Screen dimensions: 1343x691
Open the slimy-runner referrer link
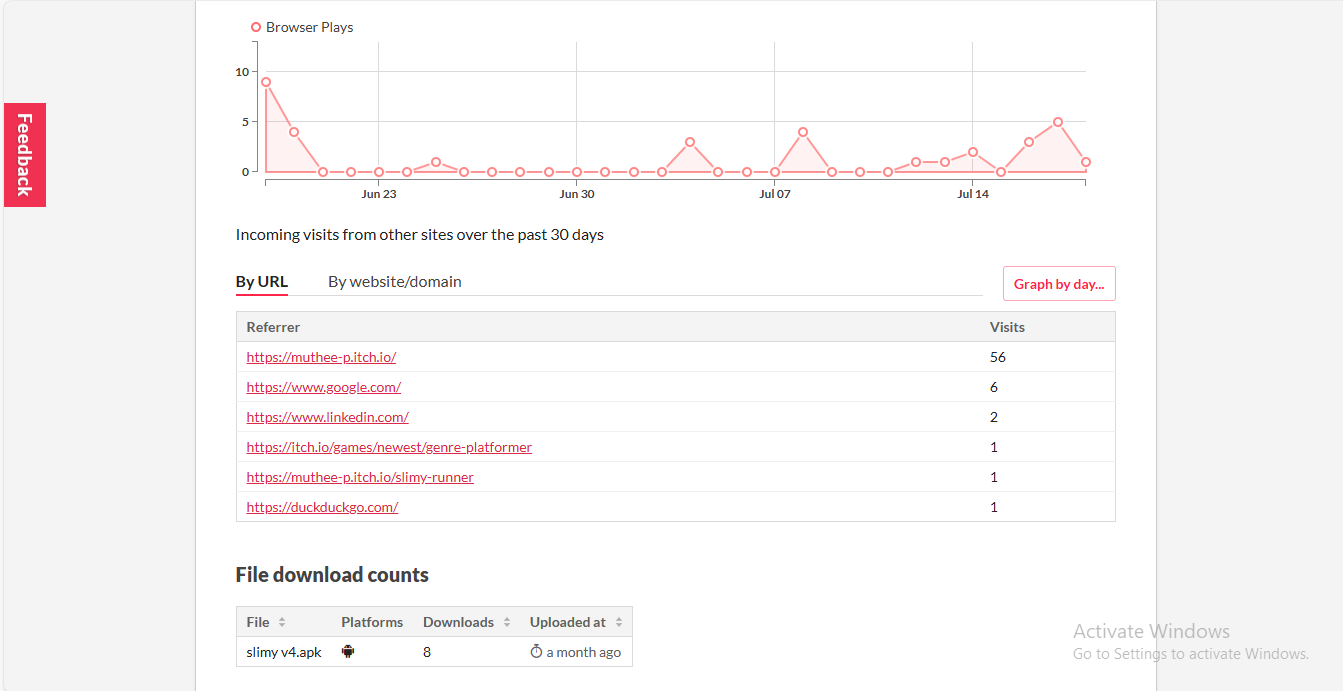[x=360, y=477]
